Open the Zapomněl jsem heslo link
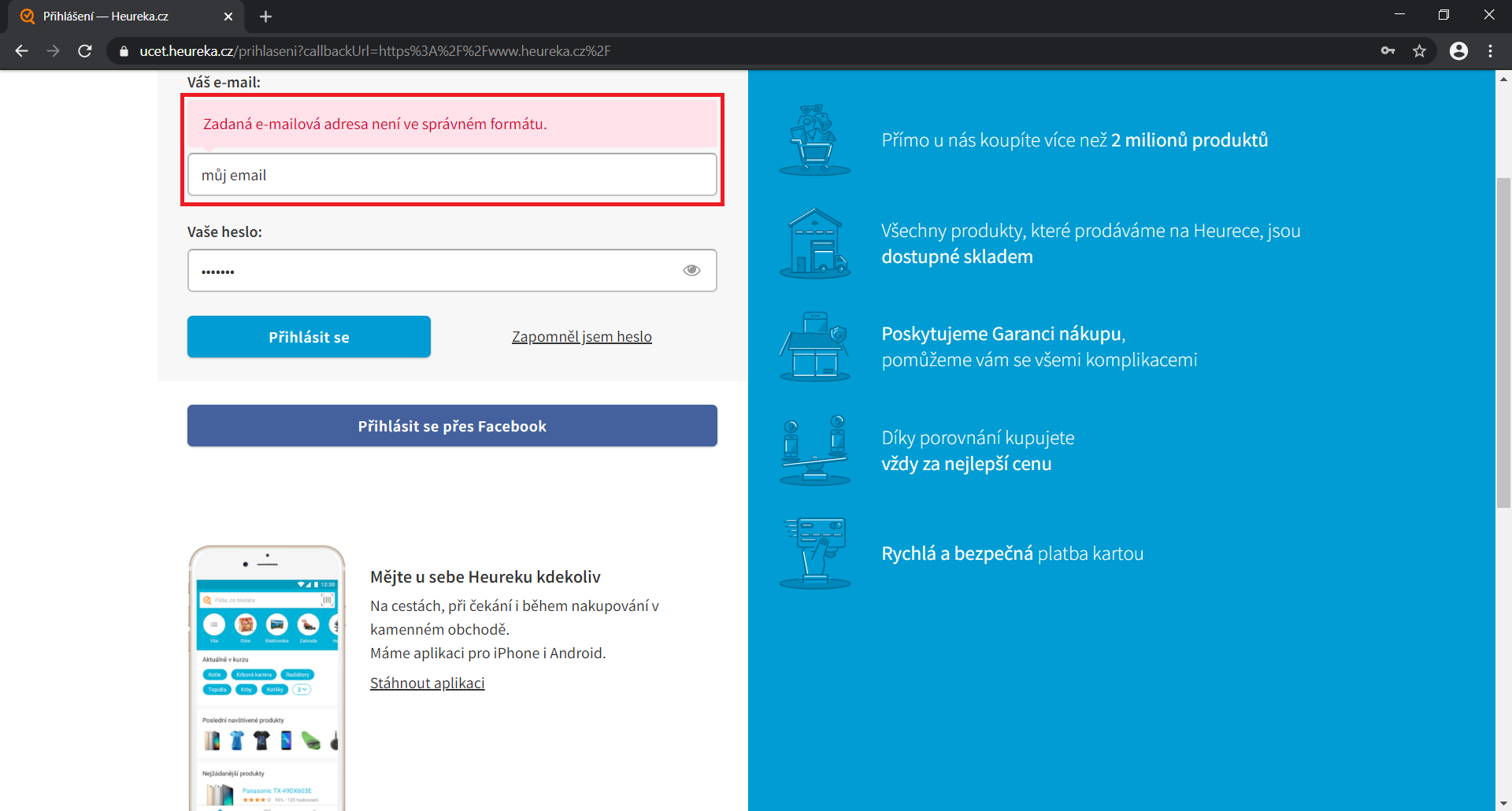 pyautogui.click(x=582, y=337)
